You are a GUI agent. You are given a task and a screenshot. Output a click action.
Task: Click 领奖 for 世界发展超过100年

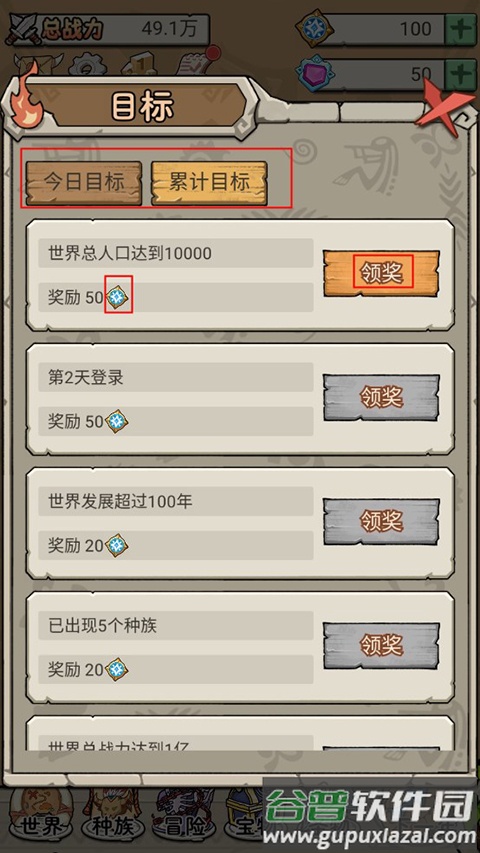[381, 521]
